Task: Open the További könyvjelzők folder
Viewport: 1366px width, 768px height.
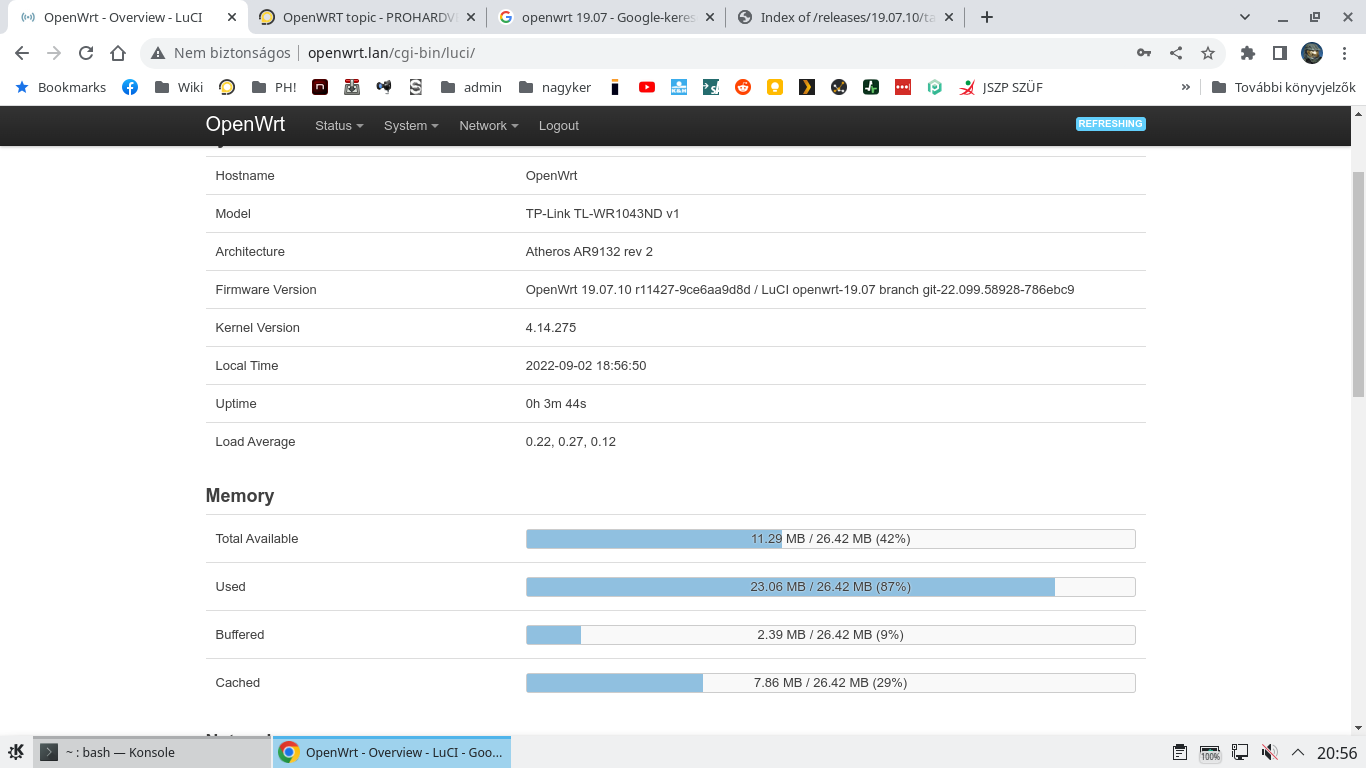Action: (x=1283, y=87)
